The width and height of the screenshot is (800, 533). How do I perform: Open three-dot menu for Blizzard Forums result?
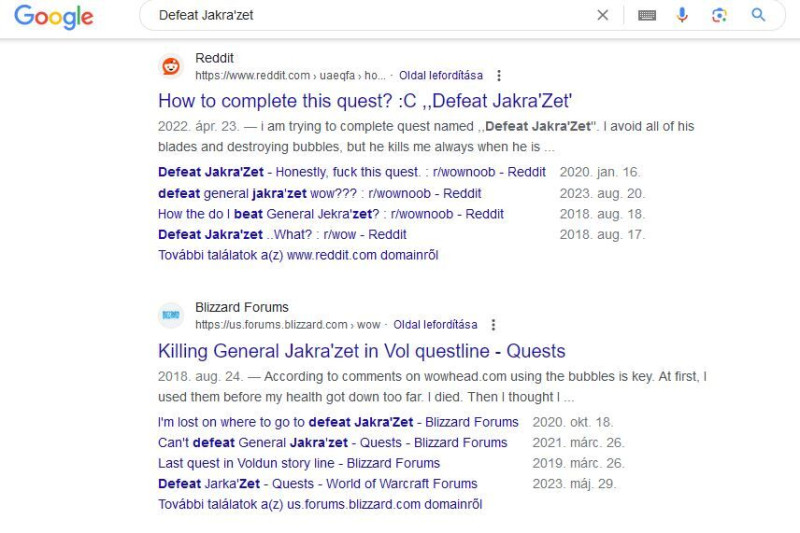pyautogui.click(x=493, y=325)
